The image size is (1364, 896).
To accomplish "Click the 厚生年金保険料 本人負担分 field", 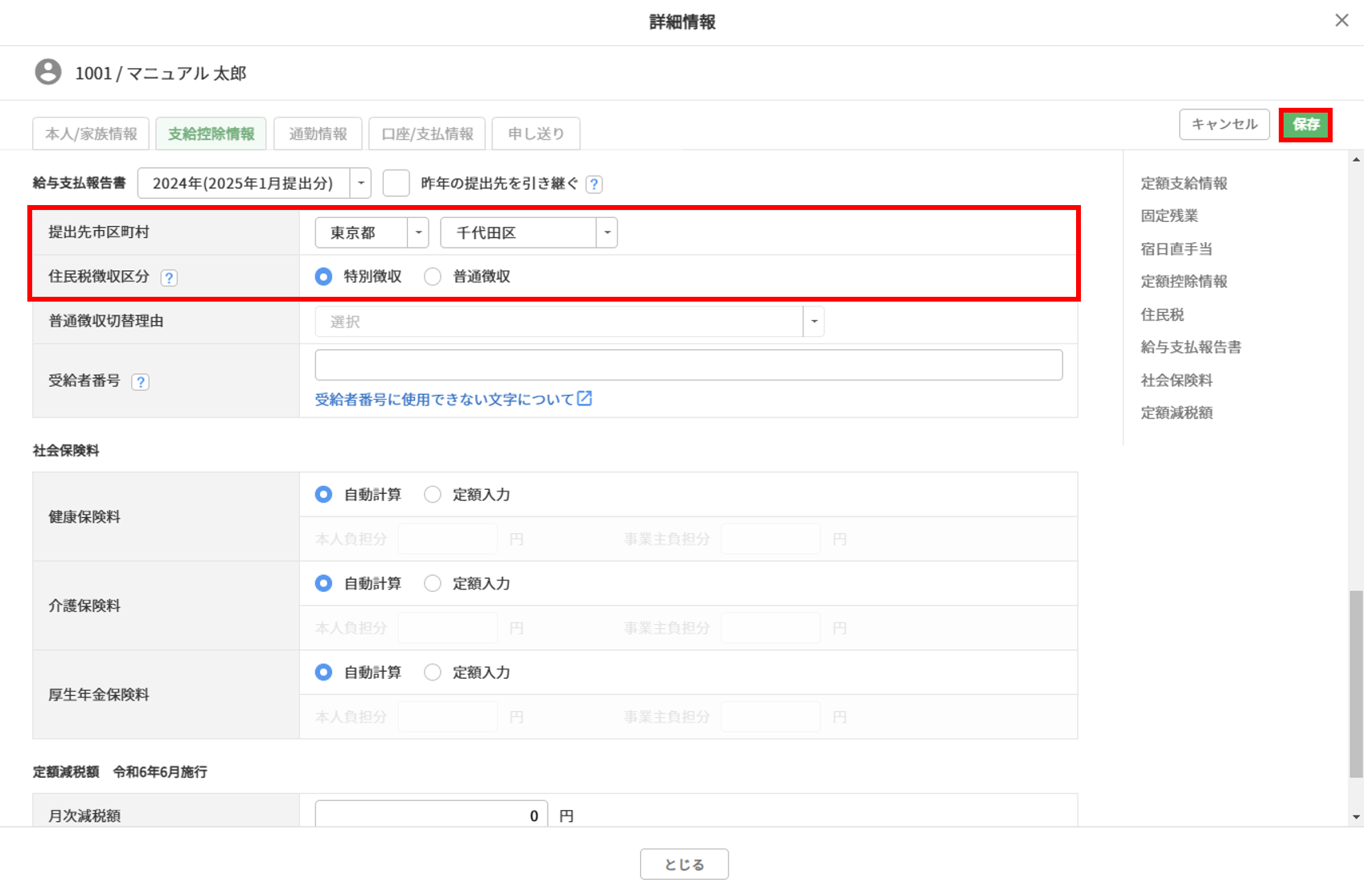I will click(448, 717).
